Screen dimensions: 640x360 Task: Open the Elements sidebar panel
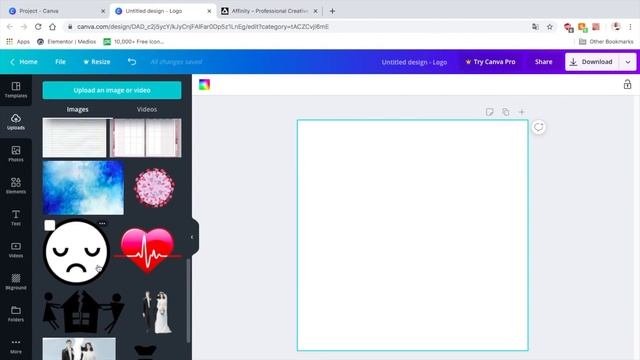click(x=16, y=186)
